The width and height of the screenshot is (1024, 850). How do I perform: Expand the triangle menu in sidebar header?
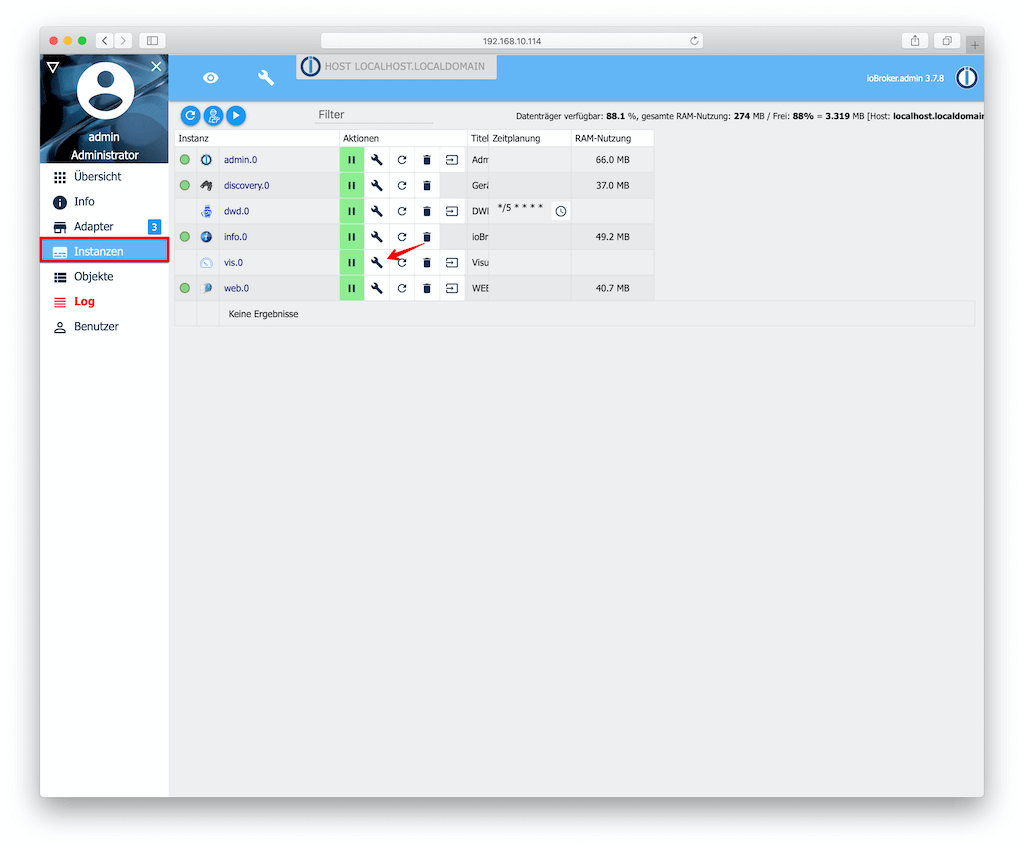[54, 67]
